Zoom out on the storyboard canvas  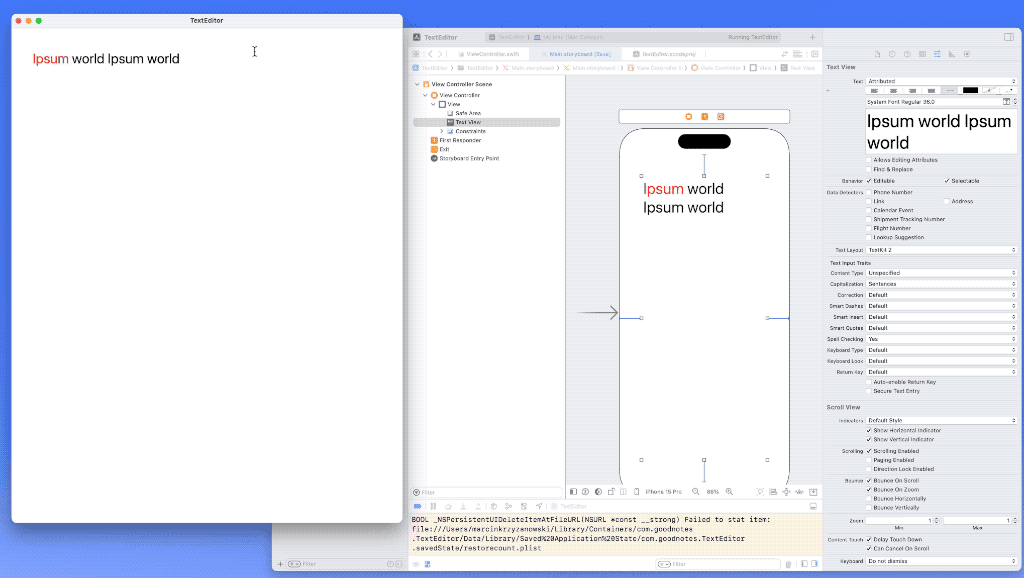click(x=696, y=492)
